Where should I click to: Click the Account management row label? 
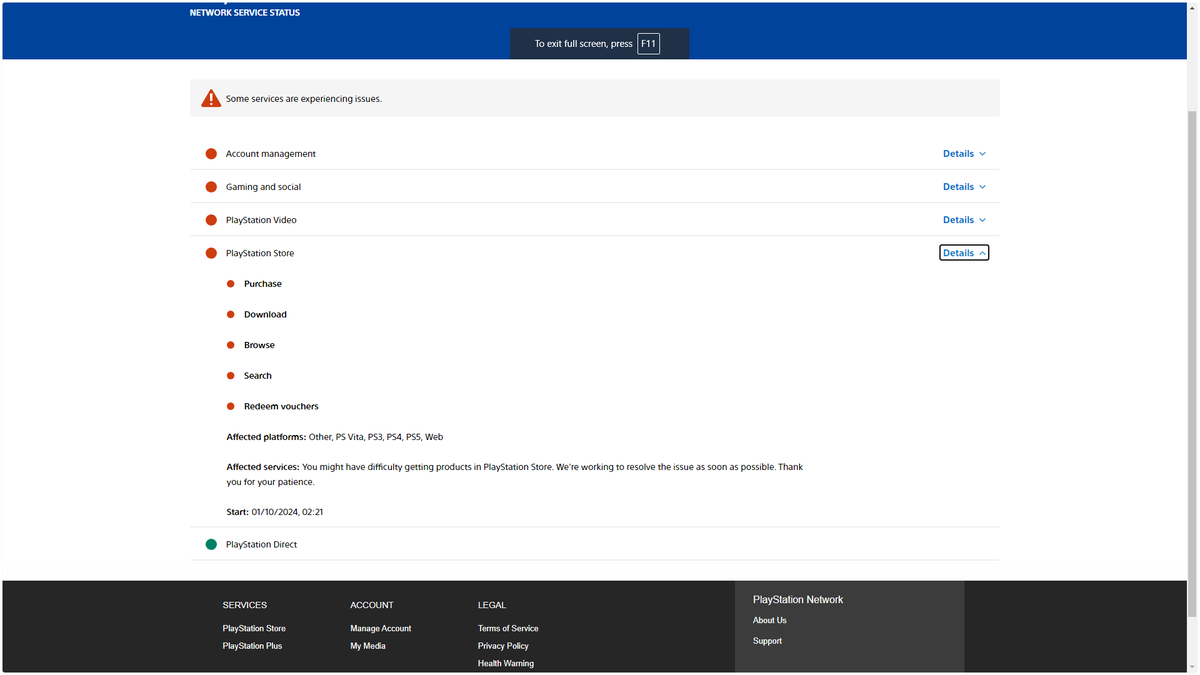tap(271, 154)
